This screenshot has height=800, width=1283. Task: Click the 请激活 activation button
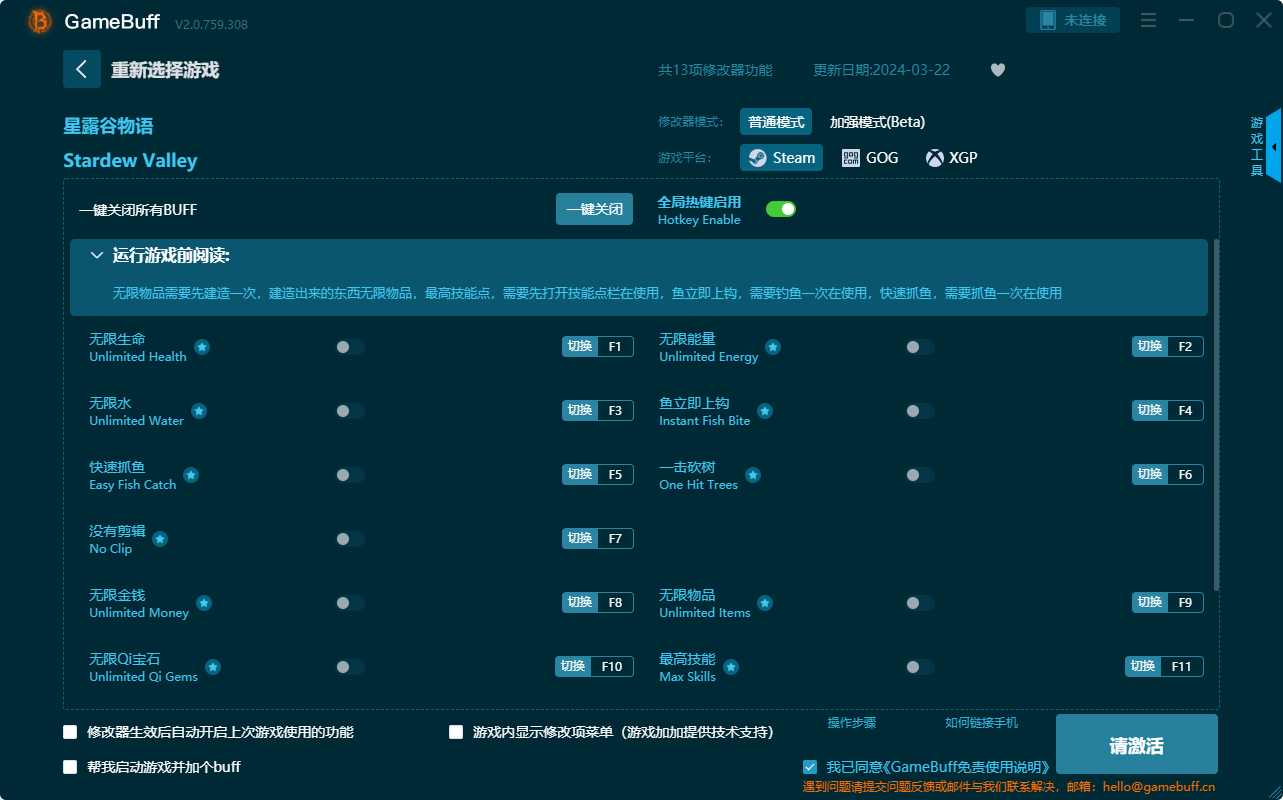[x=1136, y=744]
